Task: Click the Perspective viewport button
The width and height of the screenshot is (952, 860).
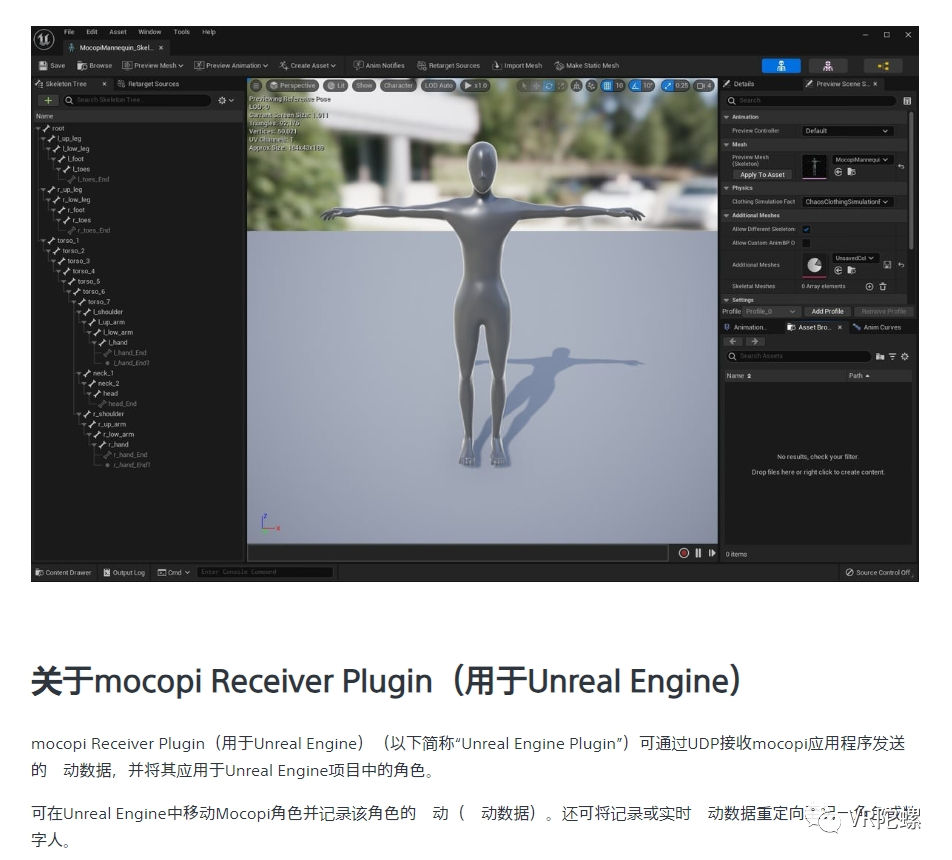Action: [293, 86]
